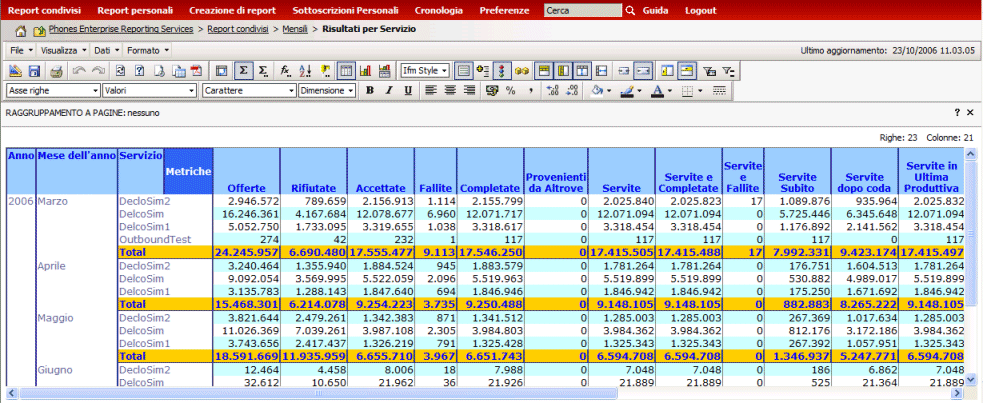Click the align left icon
983x403 pixels.
point(430,90)
